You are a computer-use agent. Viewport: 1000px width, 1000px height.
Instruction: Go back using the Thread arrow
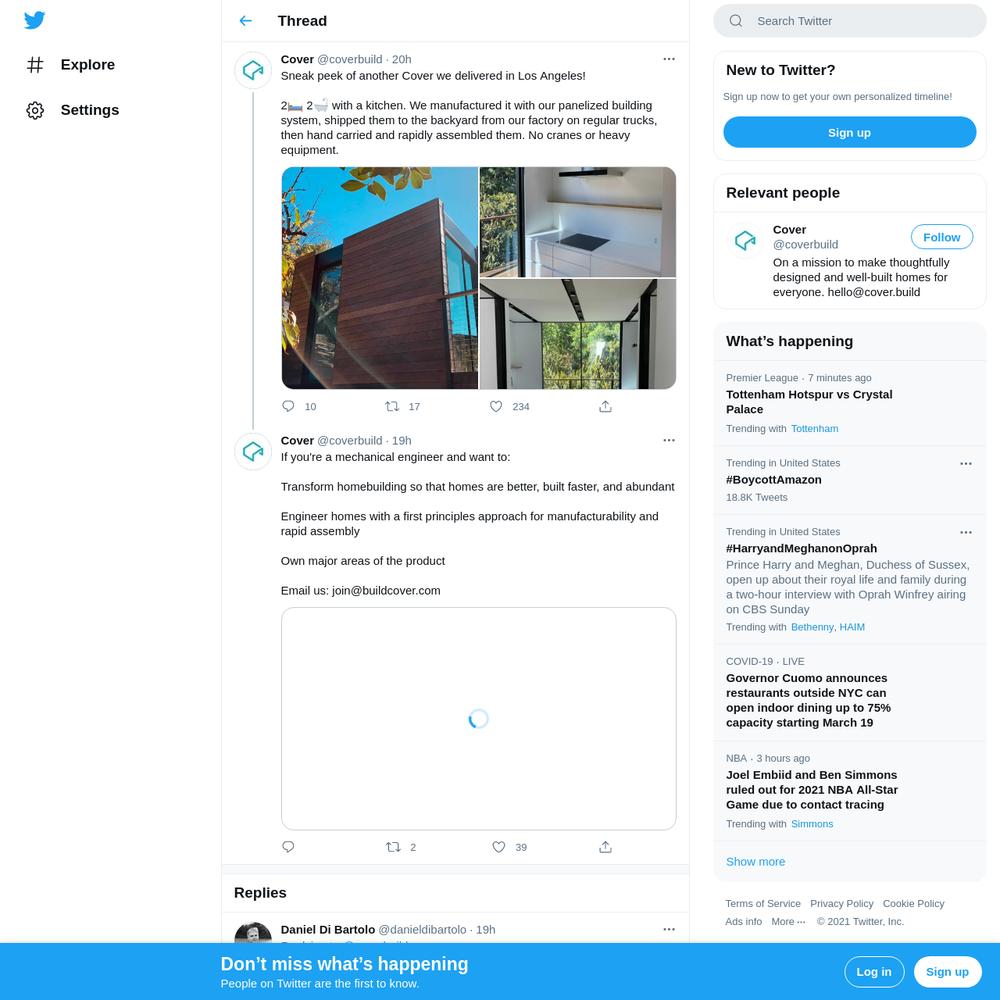(246, 21)
